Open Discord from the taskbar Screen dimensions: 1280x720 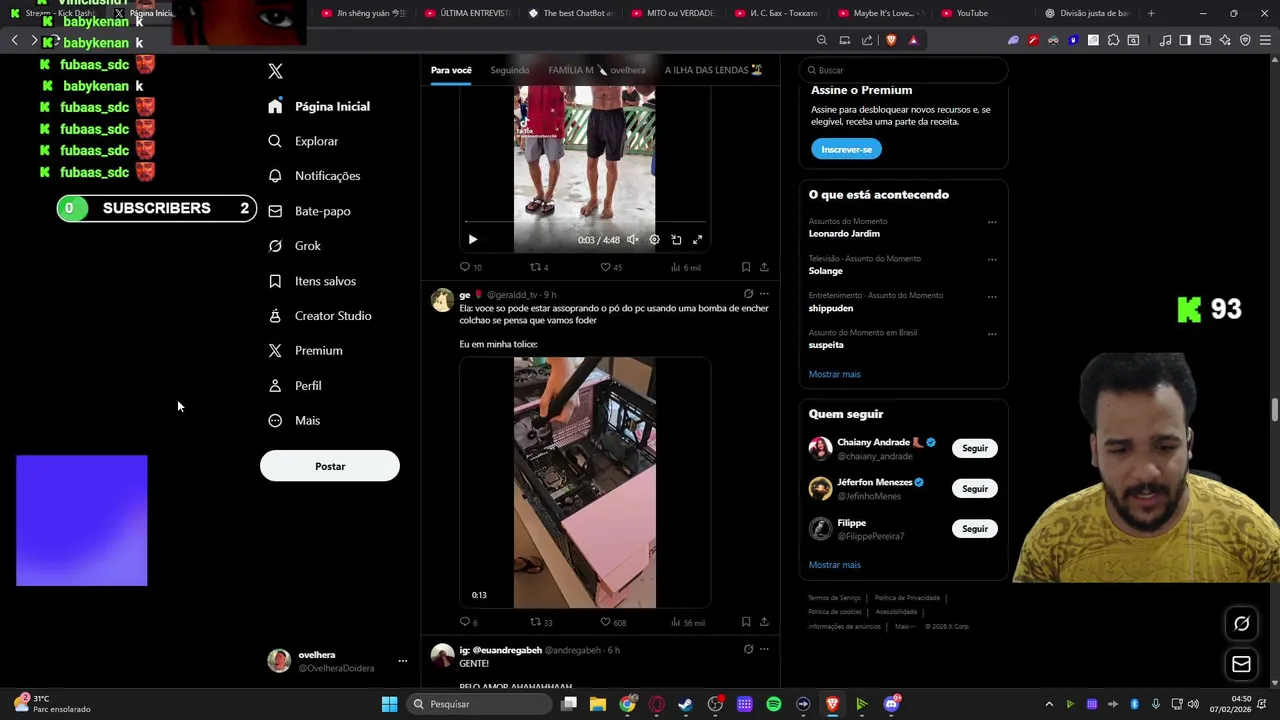891,704
